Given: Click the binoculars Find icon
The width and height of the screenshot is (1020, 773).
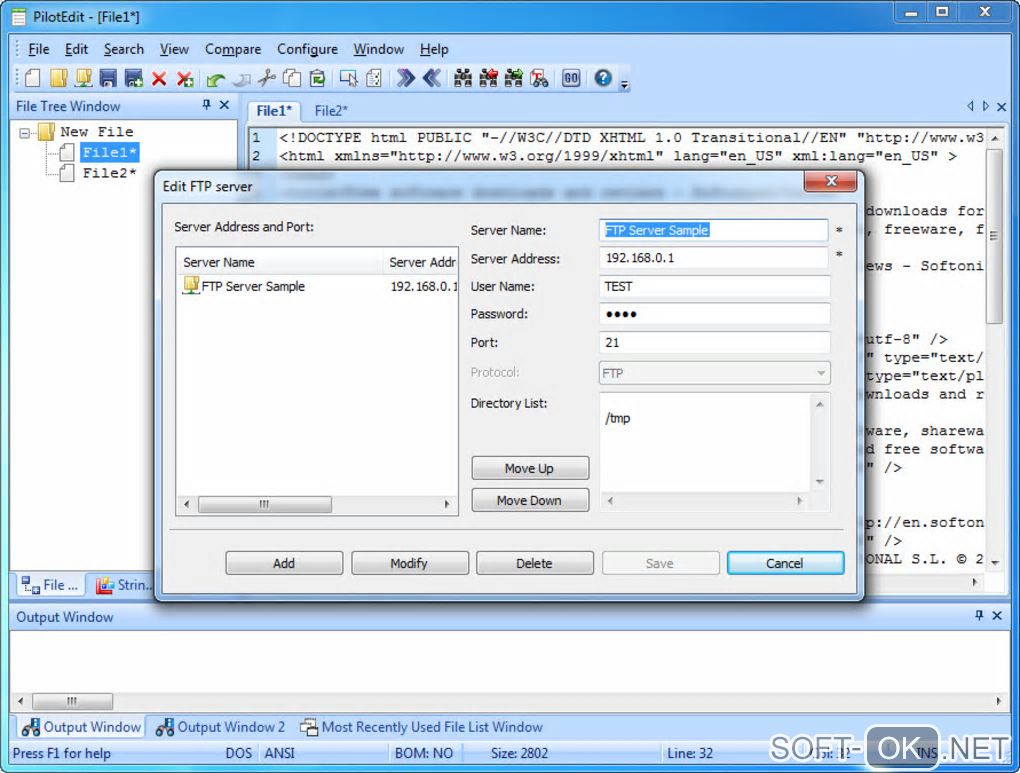Looking at the screenshot, I should tap(463, 79).
